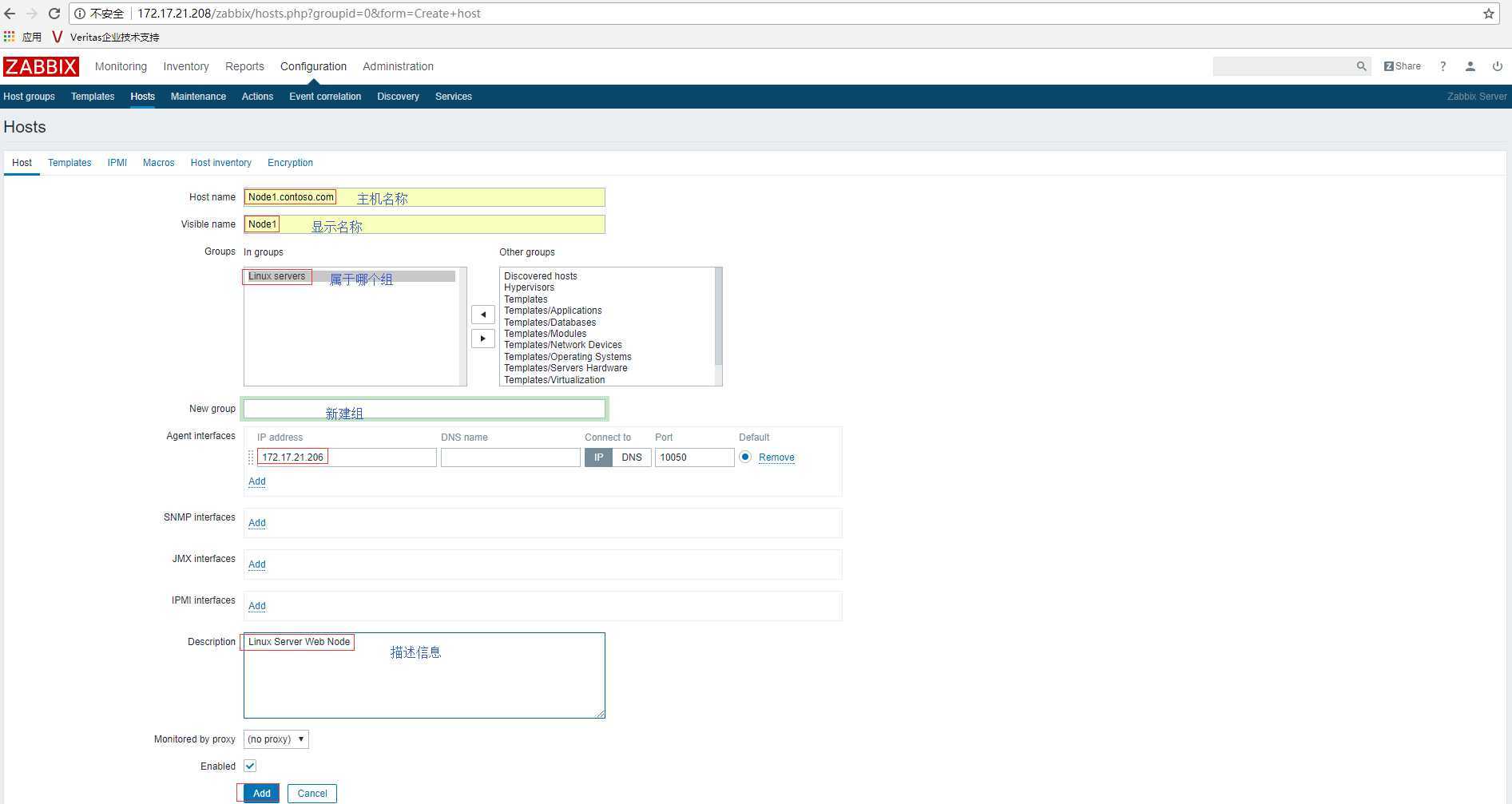
Task: Click the browser back arrow
Action: 10,14
